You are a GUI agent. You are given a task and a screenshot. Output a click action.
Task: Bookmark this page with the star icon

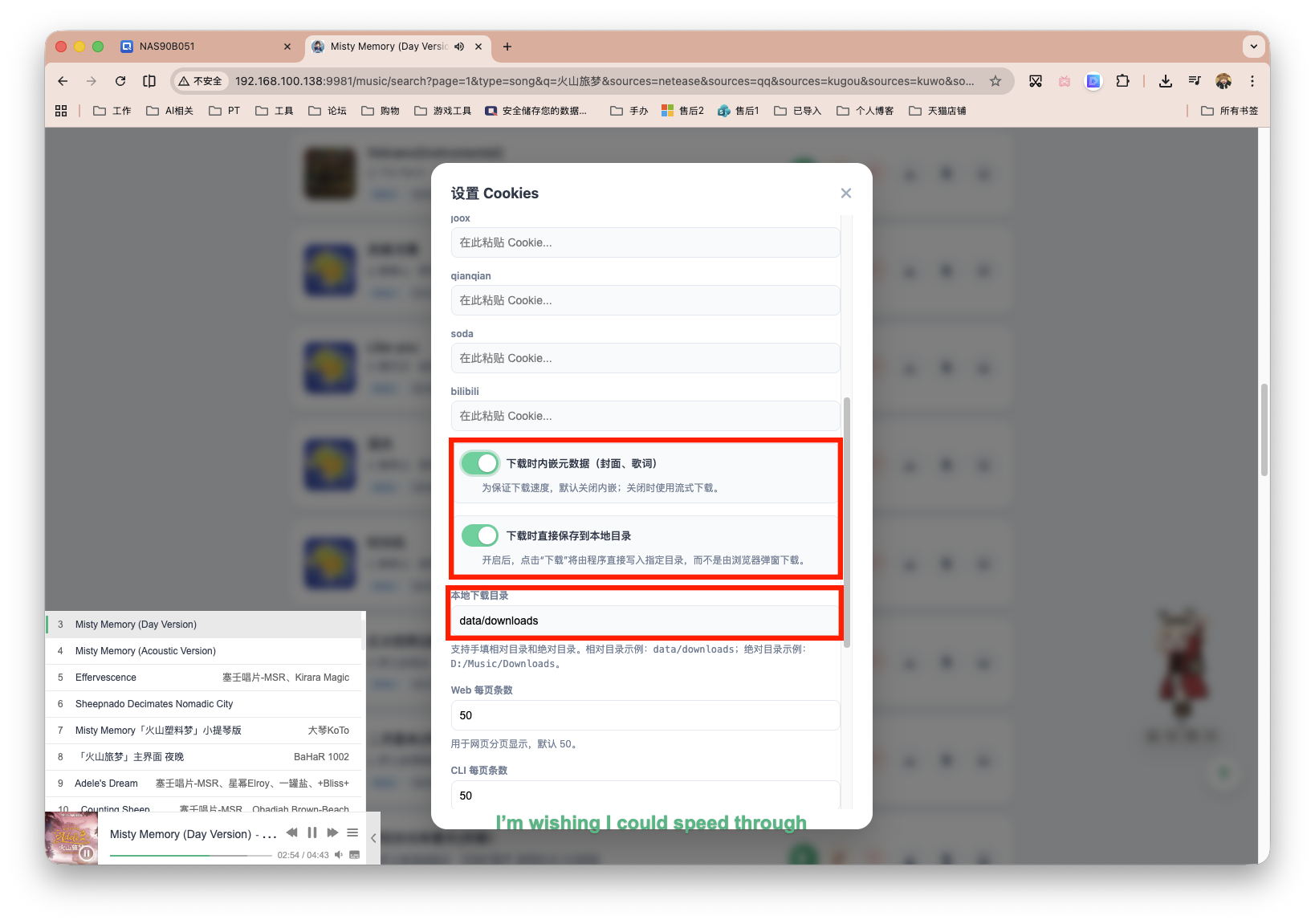[995, 81]
